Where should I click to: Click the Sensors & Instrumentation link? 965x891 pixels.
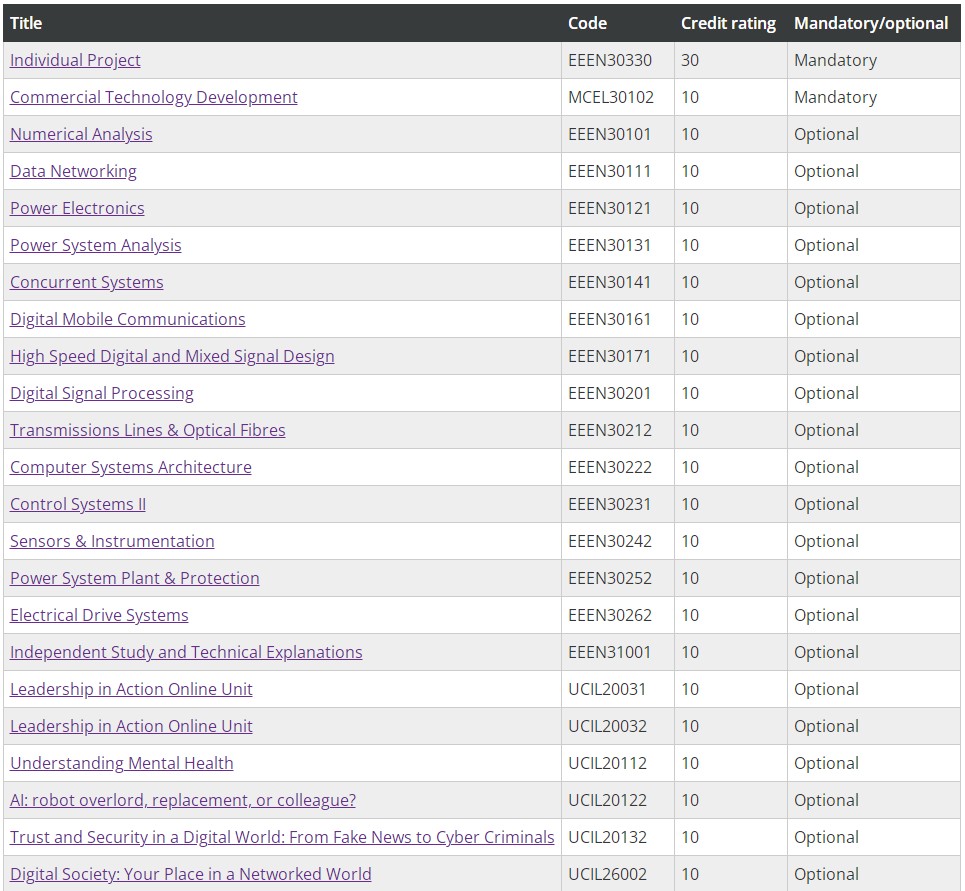[x=112, y=541]
